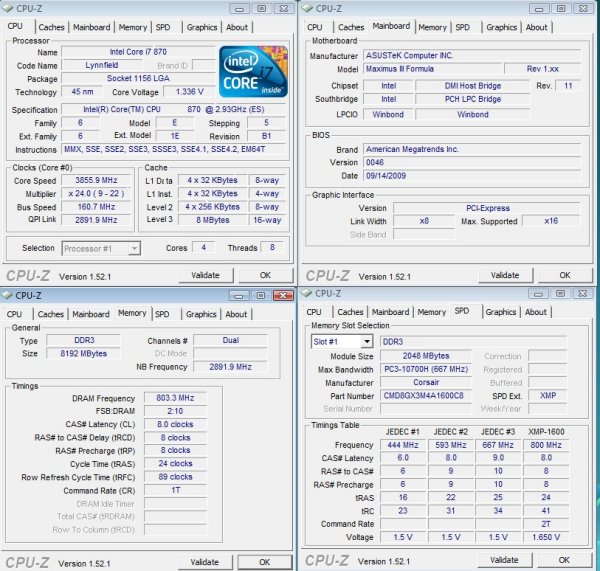Click the Core Voltage value 1.336 V
The image size is (600, 571).
(x=189, y=91)
